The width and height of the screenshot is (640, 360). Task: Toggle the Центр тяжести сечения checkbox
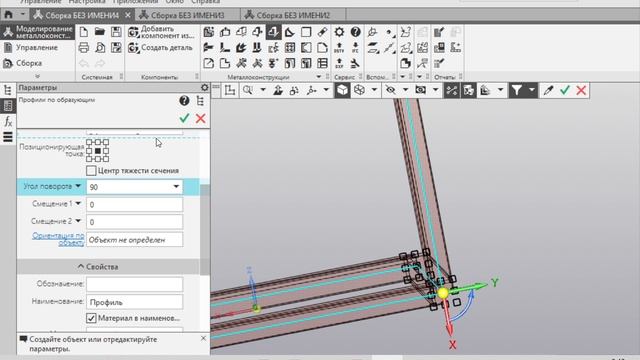tap(91, 171)
